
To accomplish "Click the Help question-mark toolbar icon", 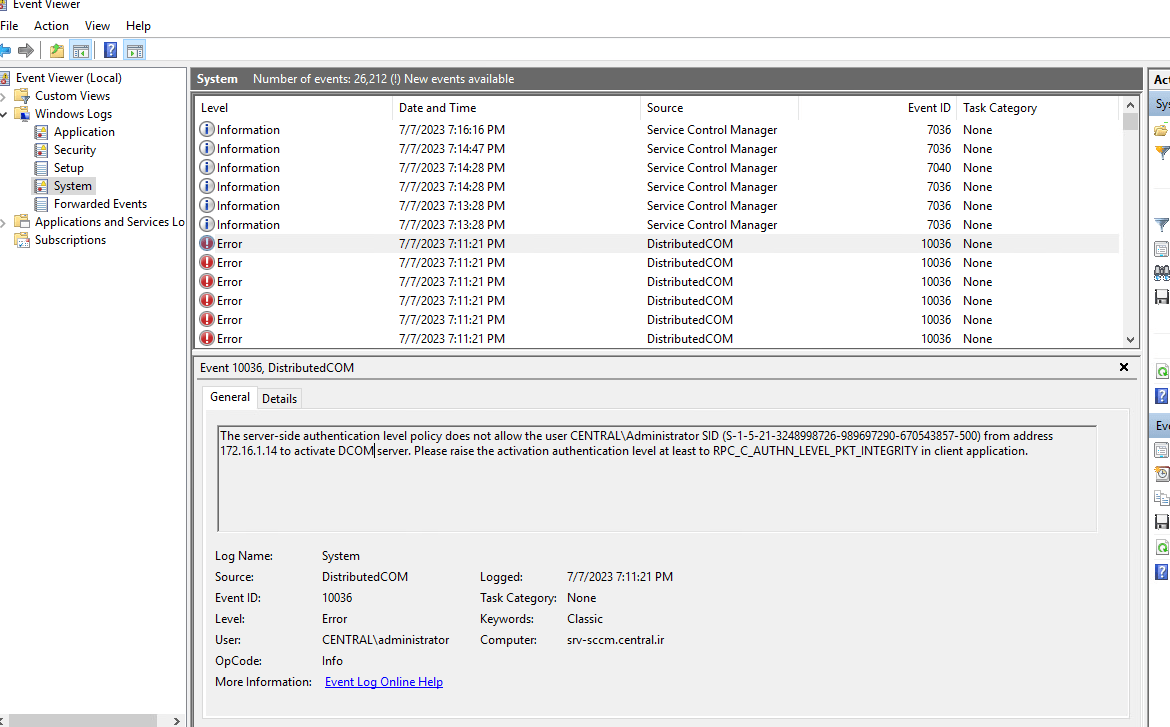I will tap(110, 49).
